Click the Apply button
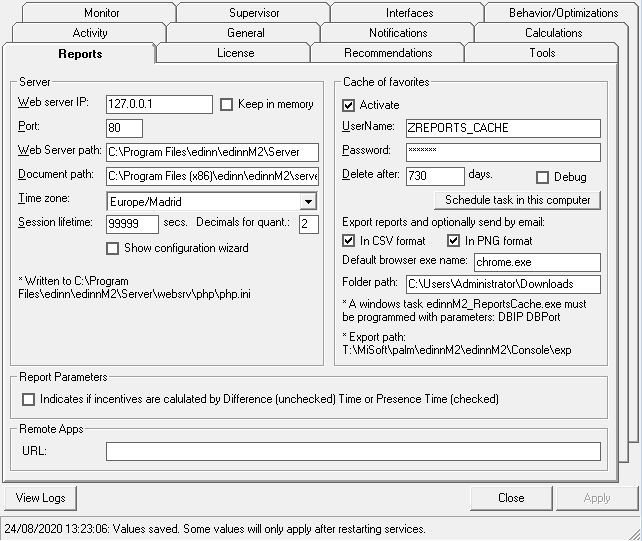 (x=597, y=498)
